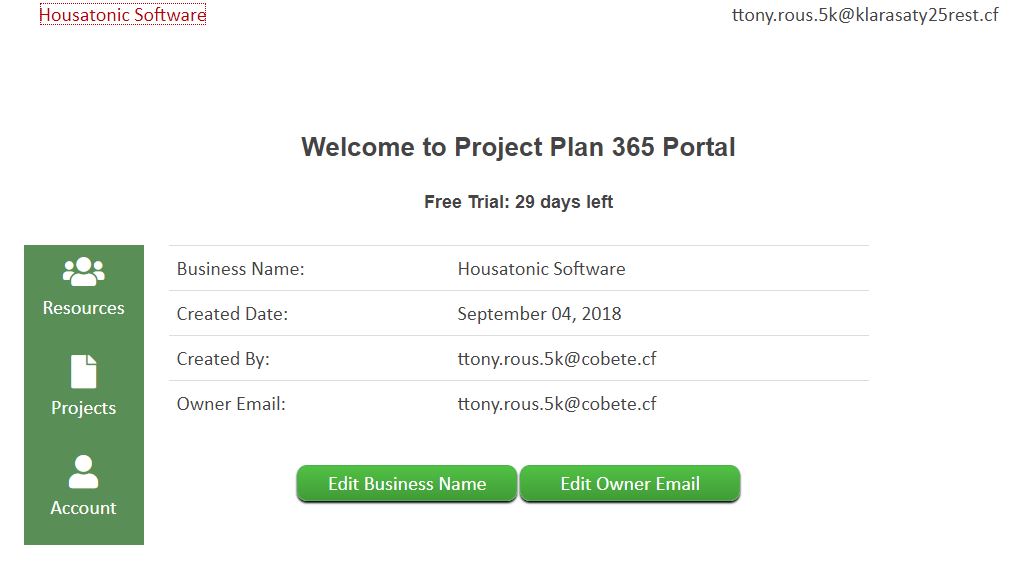Click the Created By: field label
Image resolution: width=1019 pixels, height=567 pixels.
(x=223, y=359)
